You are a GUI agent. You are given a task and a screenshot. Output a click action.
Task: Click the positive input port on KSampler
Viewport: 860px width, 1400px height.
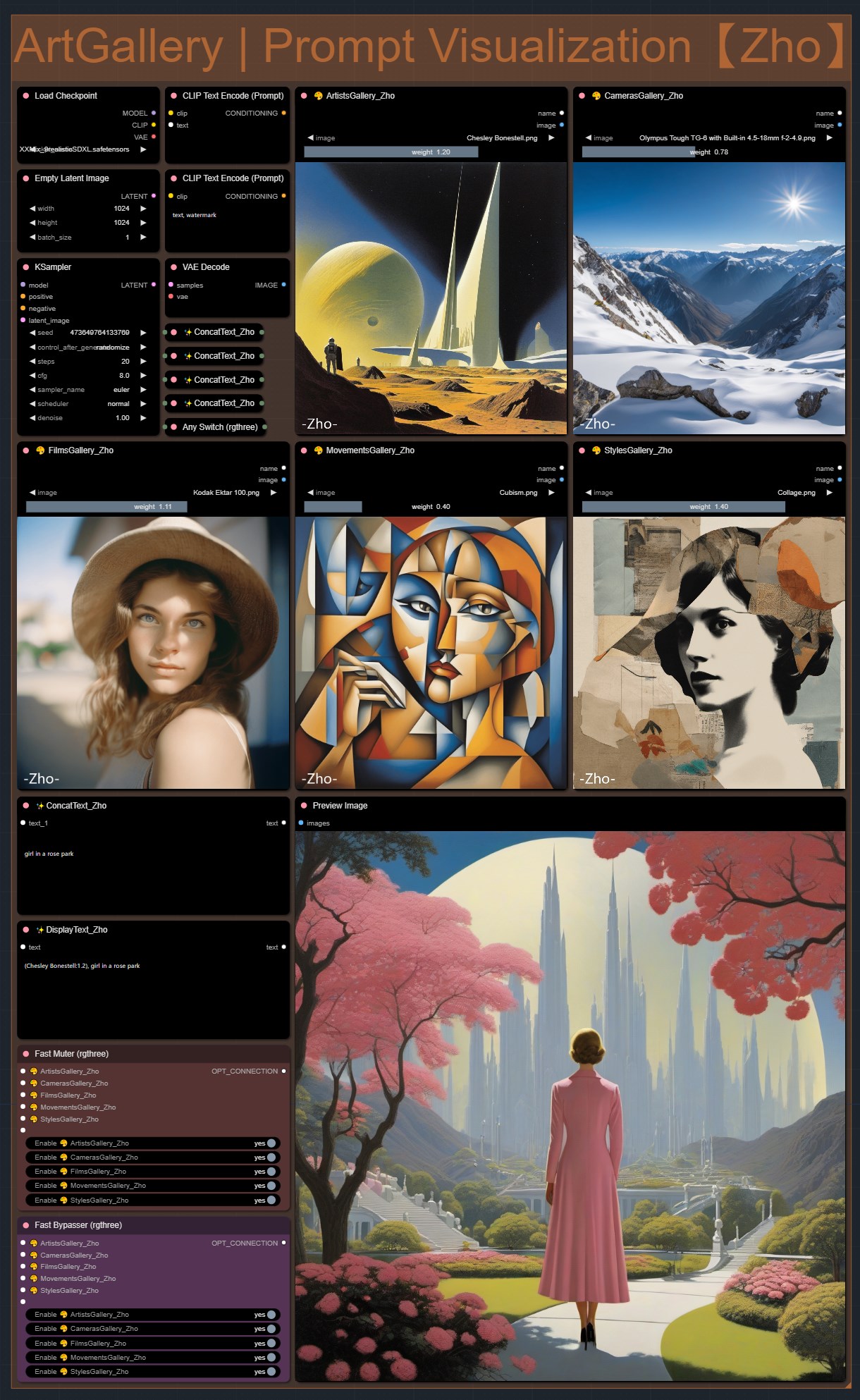coord(23,297)
